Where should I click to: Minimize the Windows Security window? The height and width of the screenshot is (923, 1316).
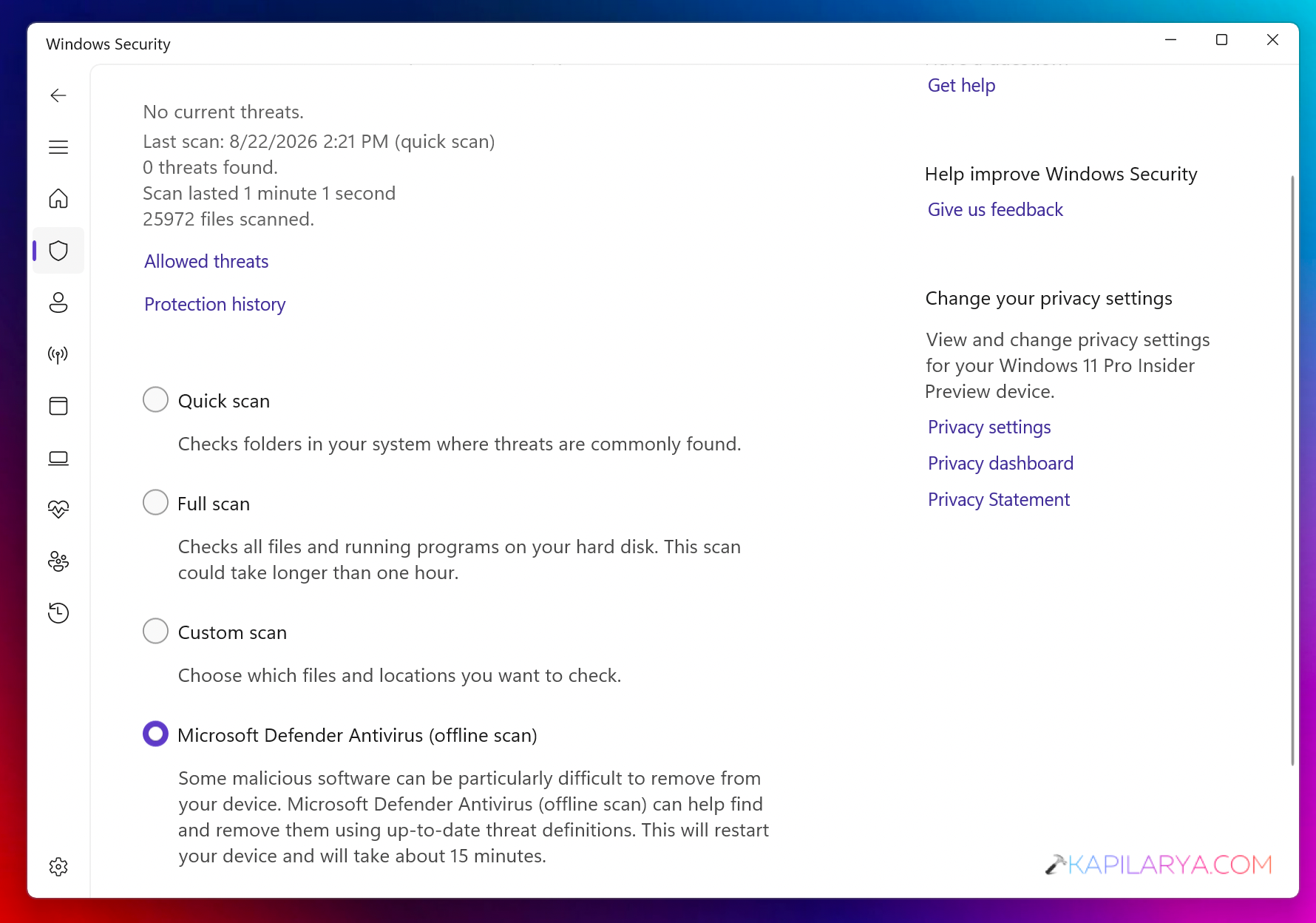(x=1170, y=40)
